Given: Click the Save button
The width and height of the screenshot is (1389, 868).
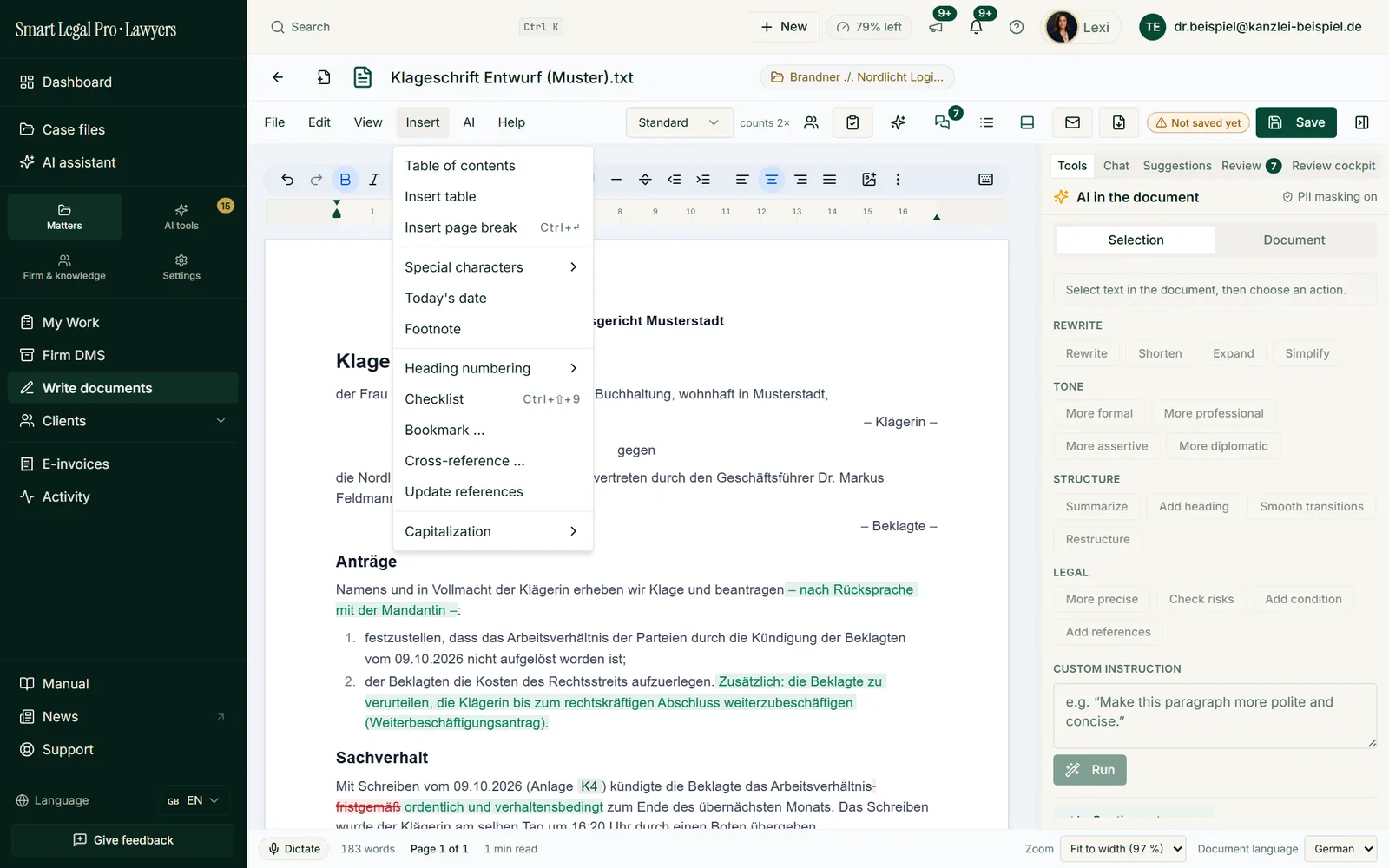Looking at the screenshot, I should click(1296, 122).
